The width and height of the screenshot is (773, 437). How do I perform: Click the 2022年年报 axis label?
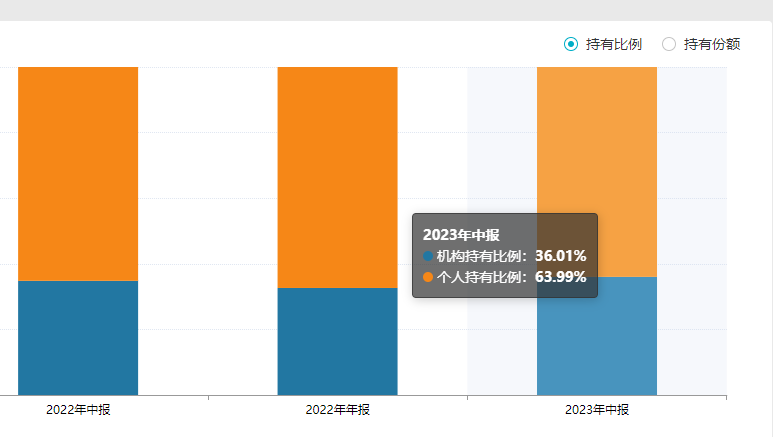click(x=337, y=409)
